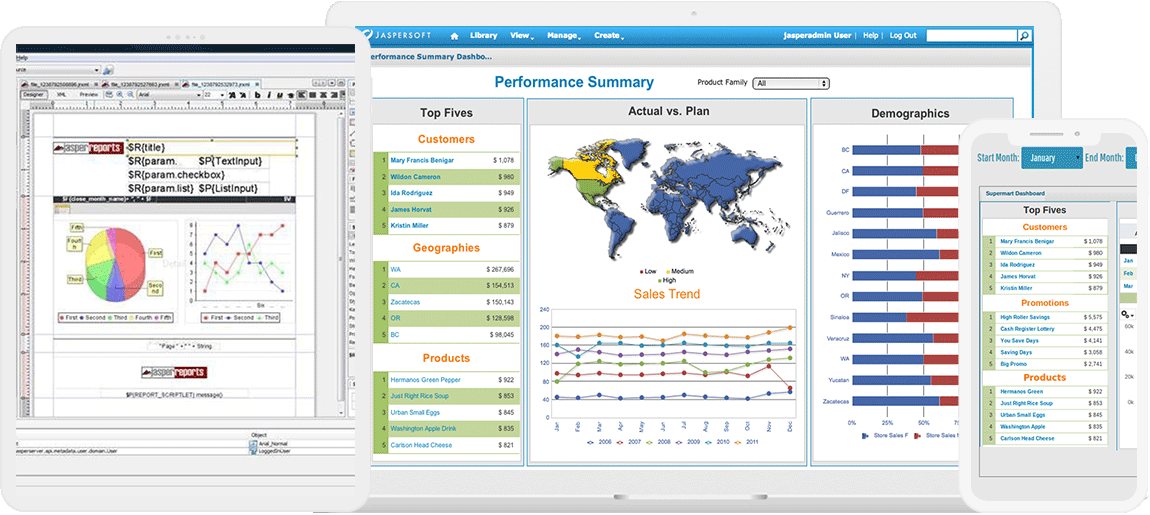
Task: Click Kristin Miller on the laptop dashboard
Action: (409, 226)
